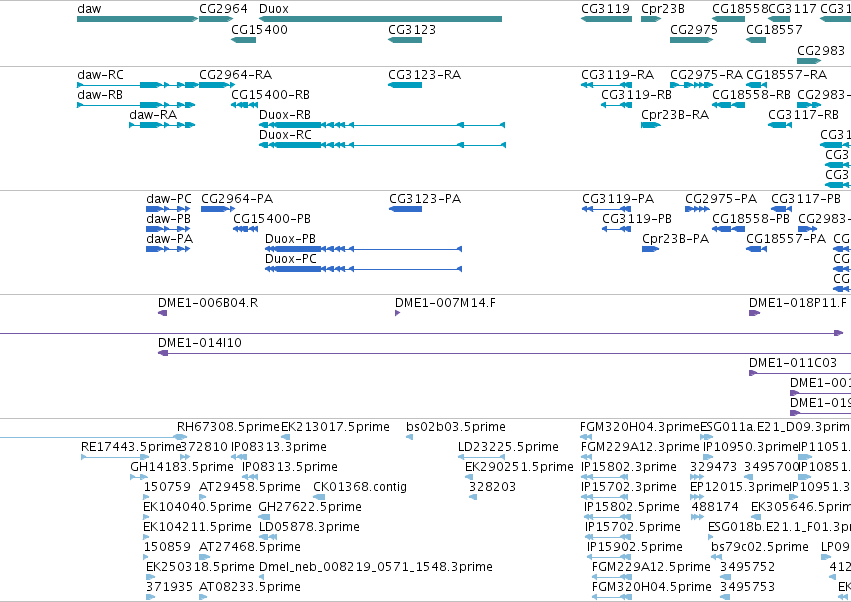
Task: Click the CG18557-PA protein
Action: pyautogui.click(x=757, y=249)
